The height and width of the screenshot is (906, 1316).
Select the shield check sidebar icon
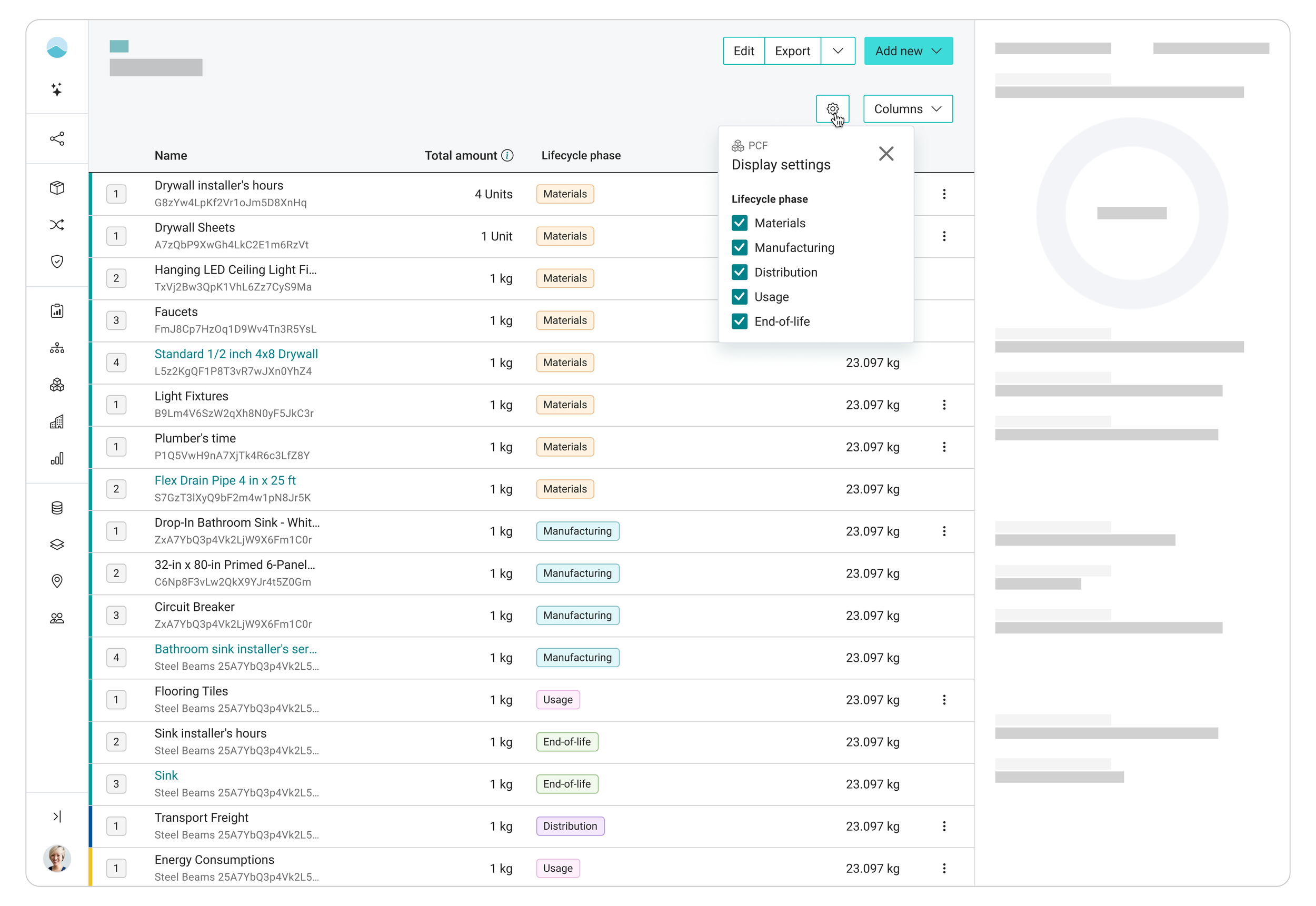[x=57, y=261]
